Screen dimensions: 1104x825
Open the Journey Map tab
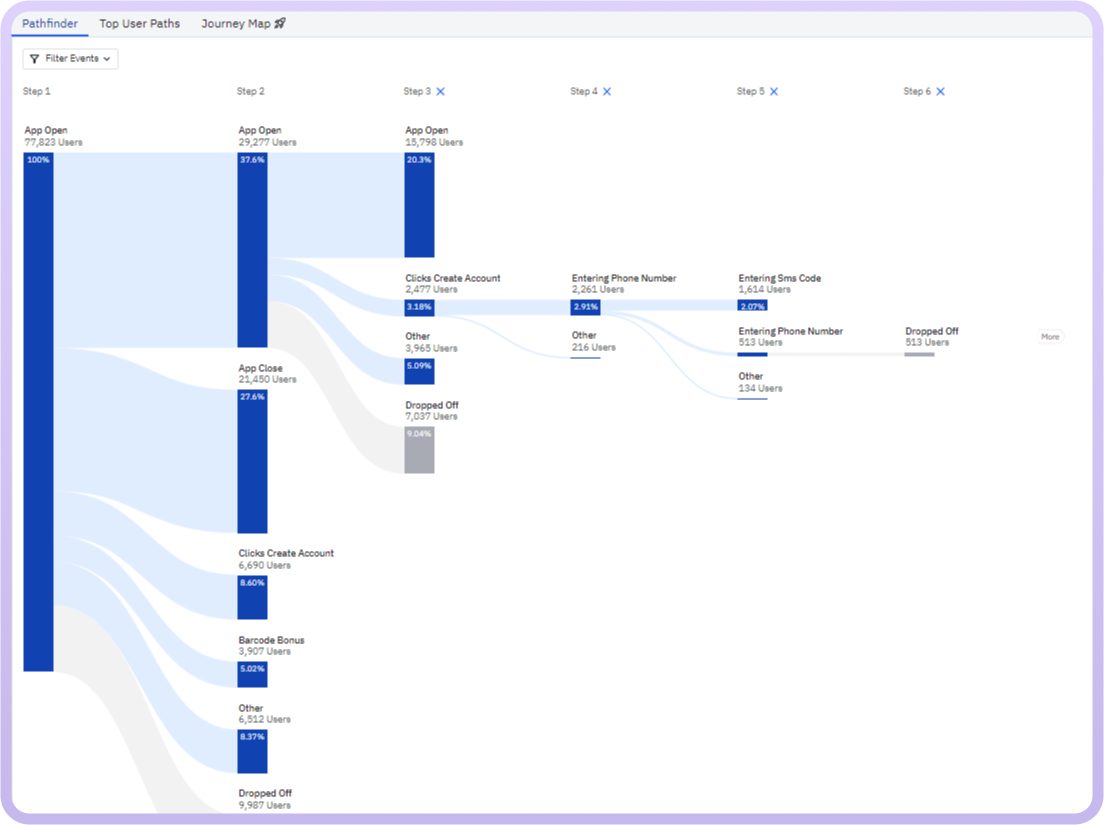236,23
